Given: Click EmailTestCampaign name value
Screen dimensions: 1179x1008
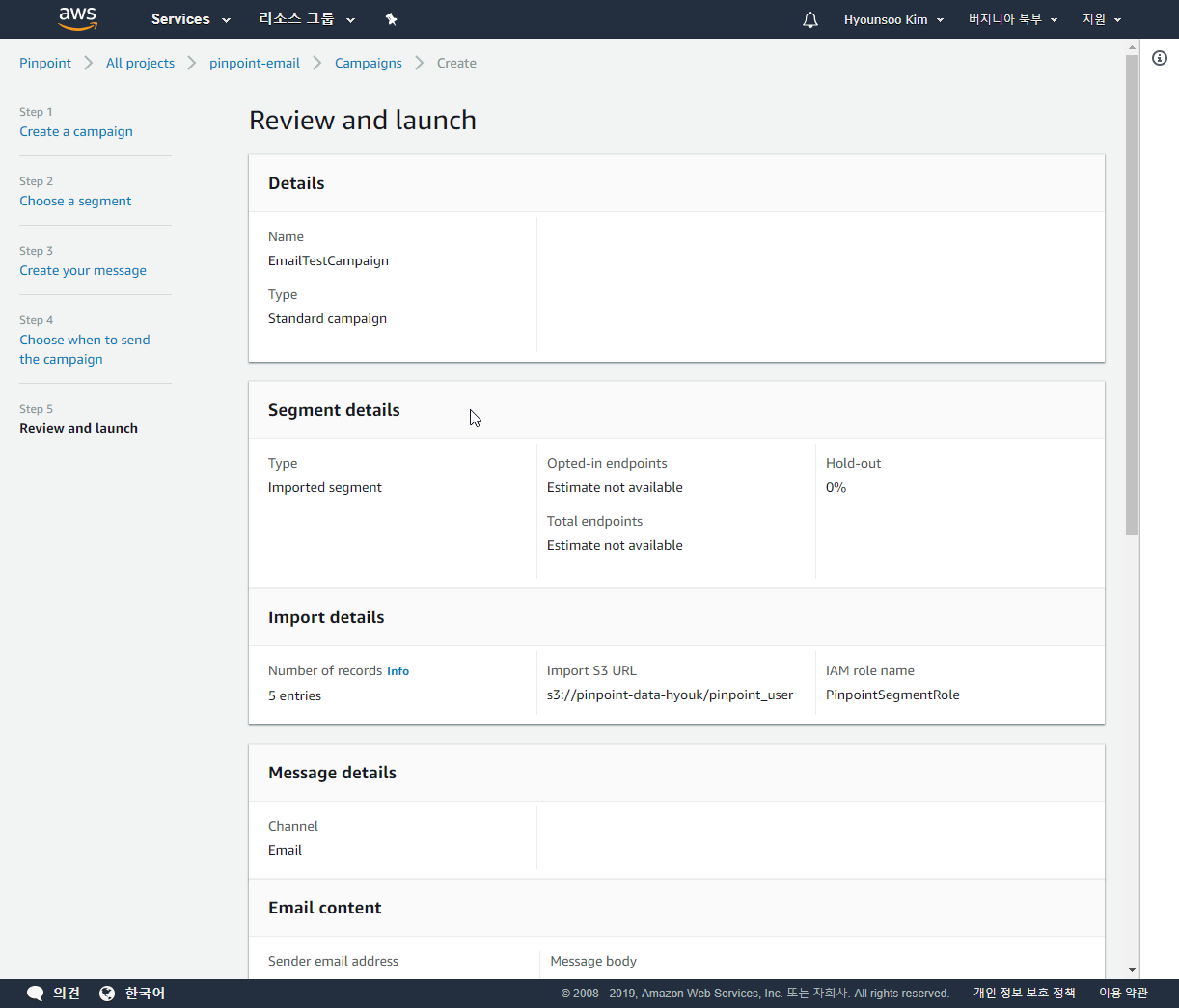Looking at the screenshot, I should point(328,260).
